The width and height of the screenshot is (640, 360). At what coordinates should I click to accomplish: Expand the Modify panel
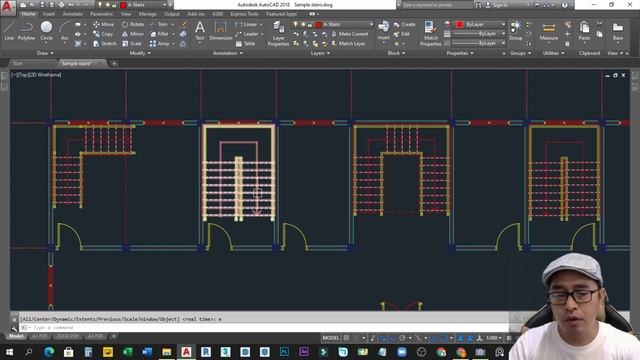point(140,53)
